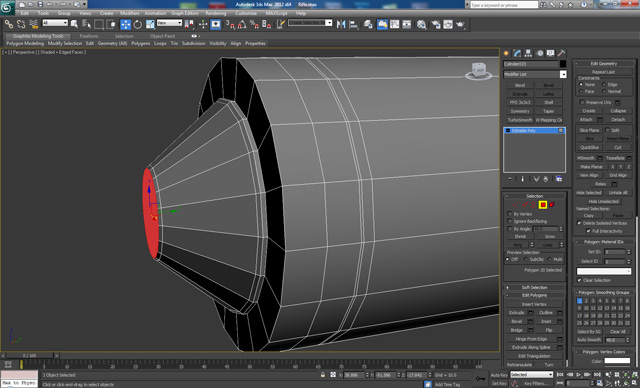640x388 pixels.
Task: Open the Material Editor icon
Action: [x=422, y=24]
